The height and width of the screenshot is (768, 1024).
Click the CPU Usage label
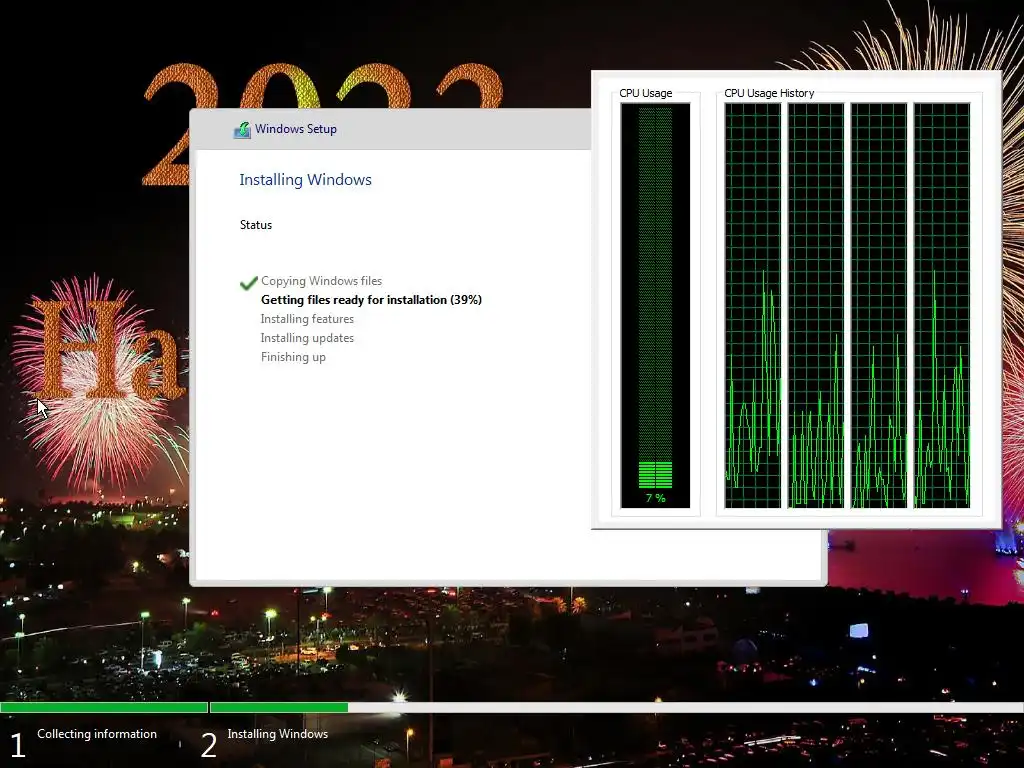(645, 93)
